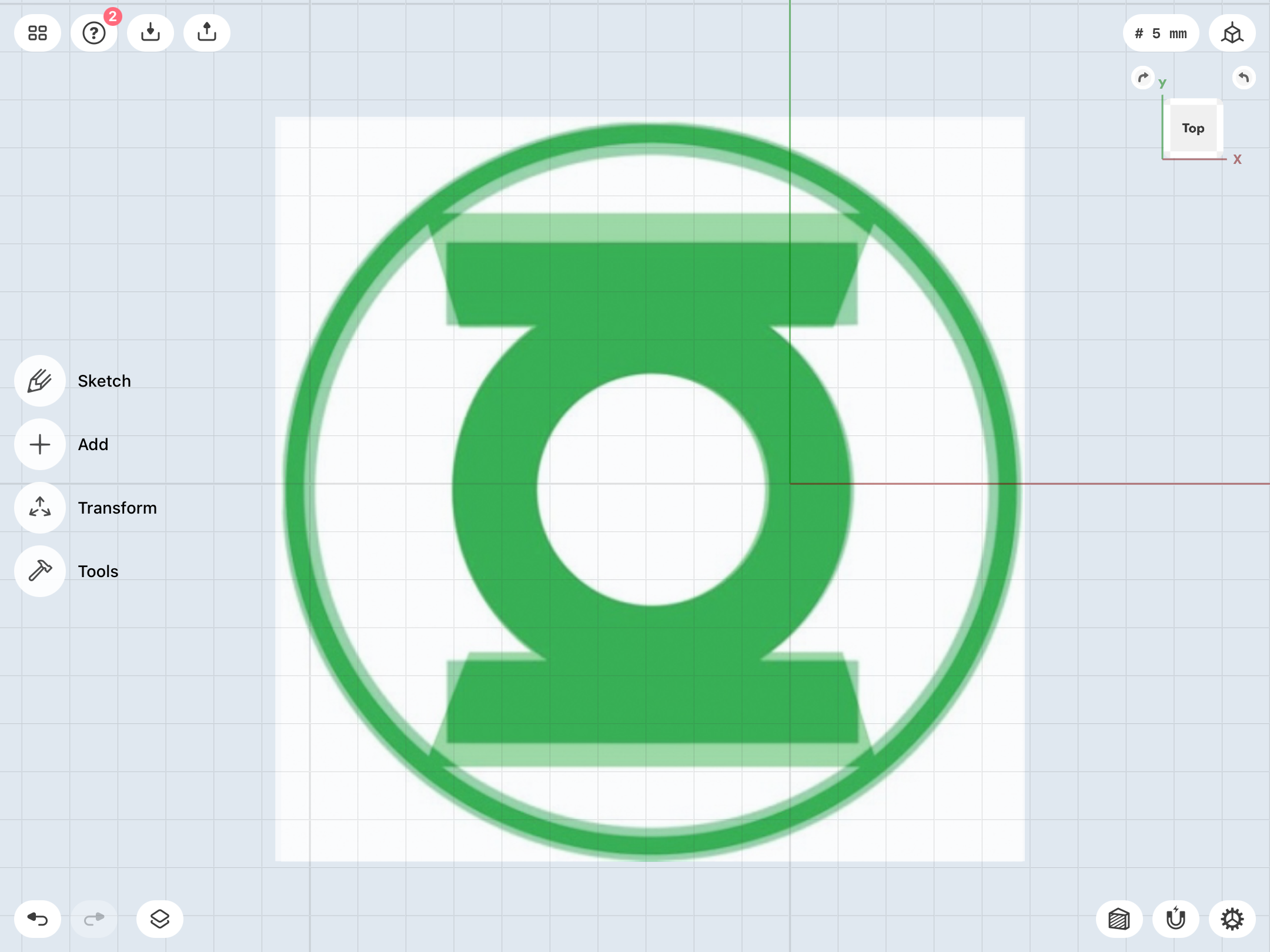Rotate view with the right curved arrow
1270x952 pixels.
pyautogui.click(x=1244, y=78)
